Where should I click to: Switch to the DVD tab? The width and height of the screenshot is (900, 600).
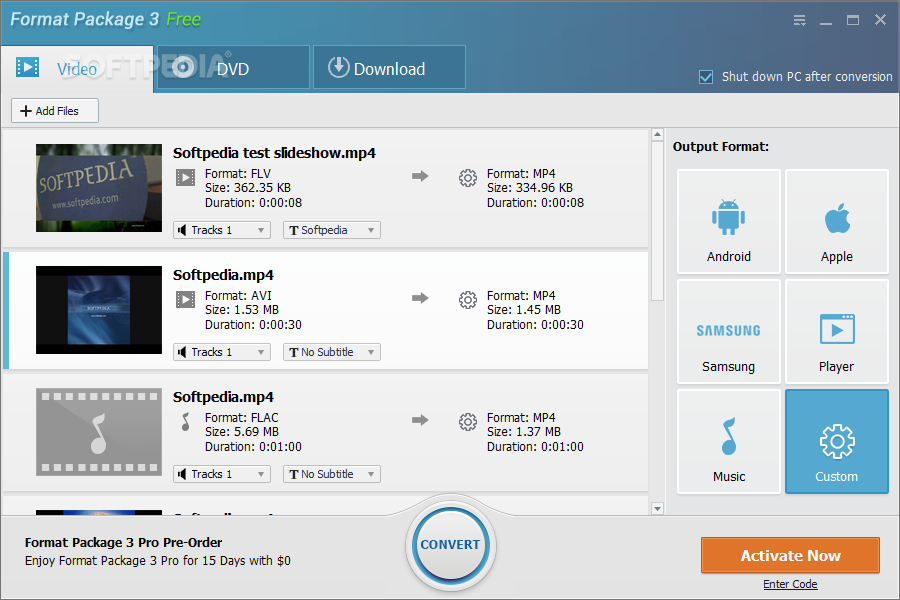[x=232, y=68]
